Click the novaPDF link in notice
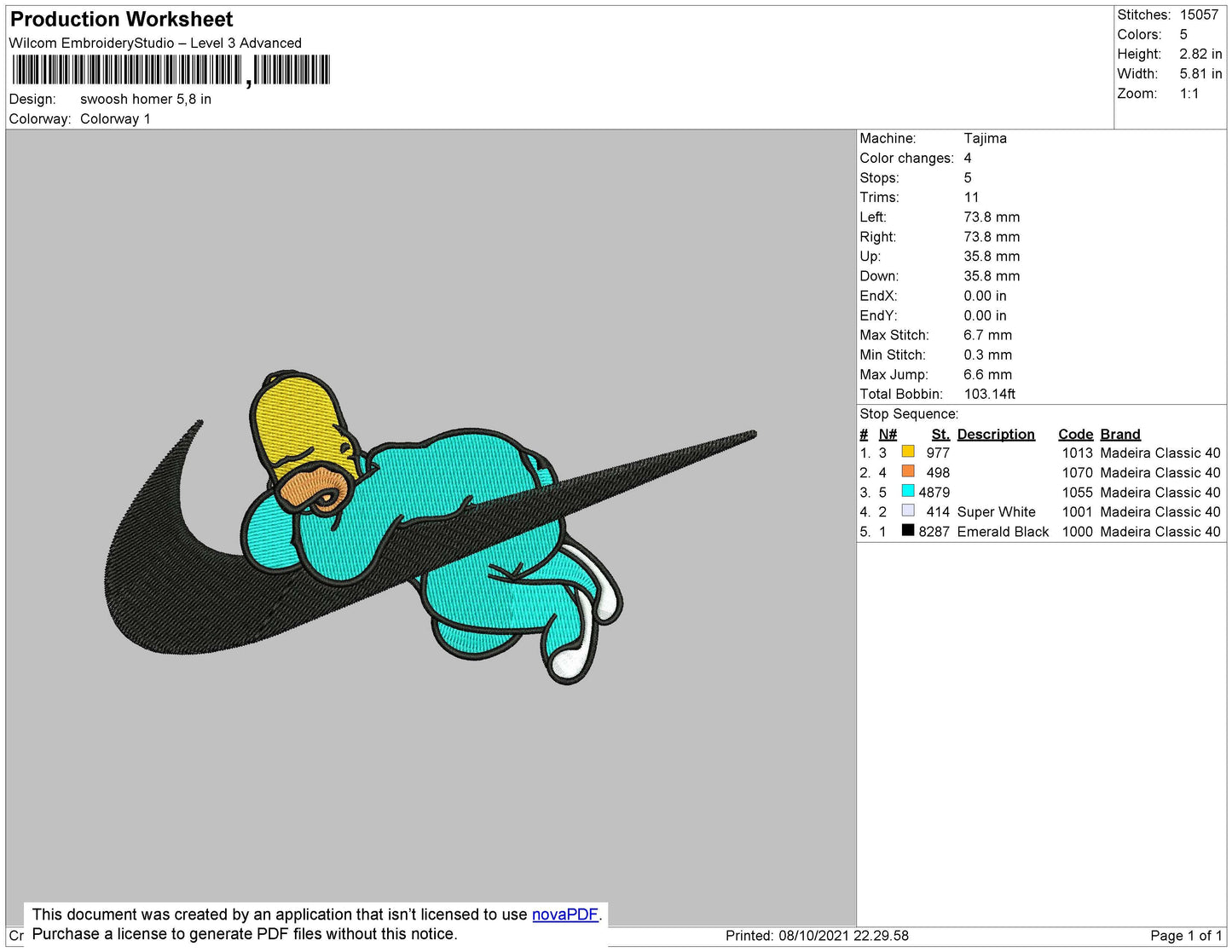 click(565, 914)
